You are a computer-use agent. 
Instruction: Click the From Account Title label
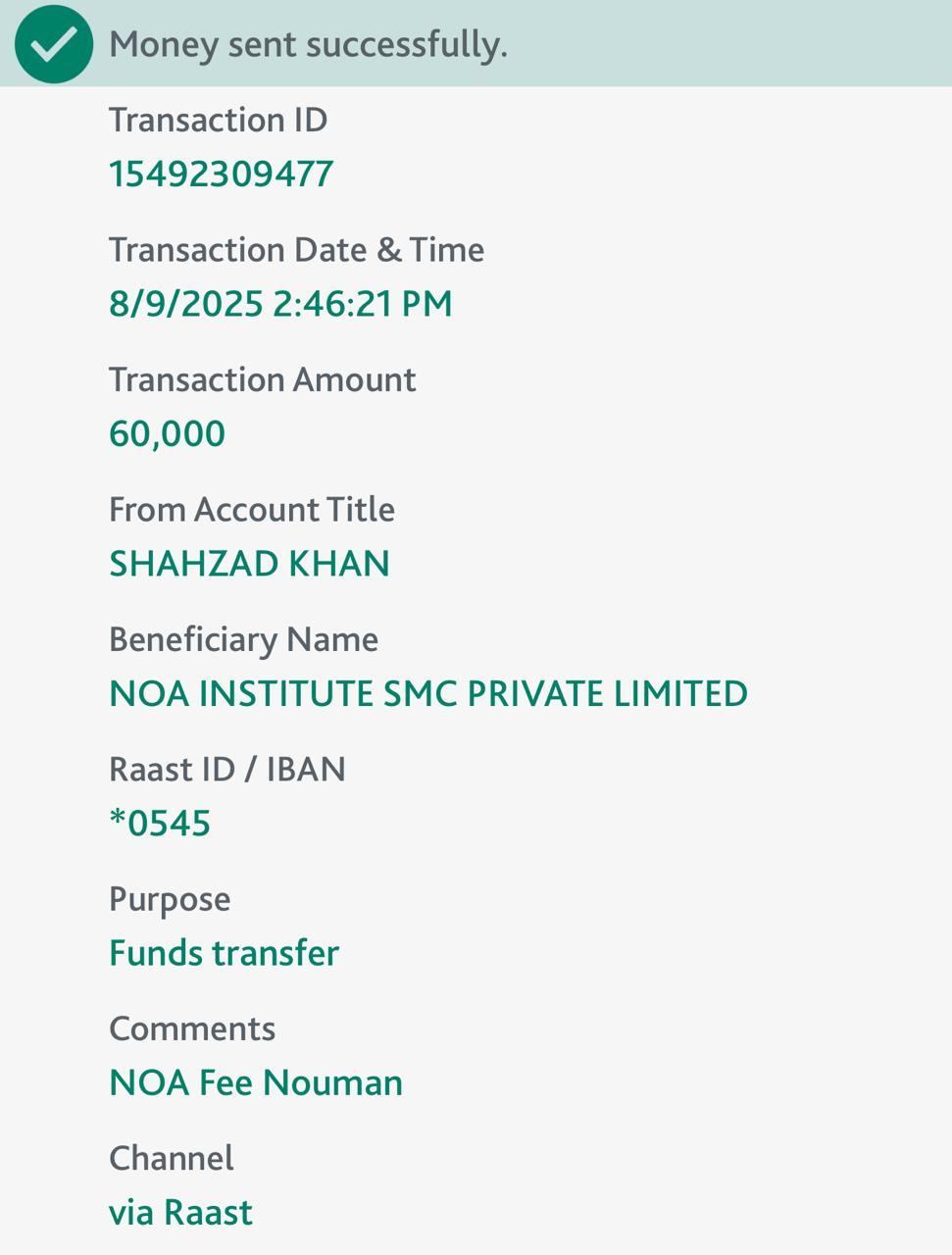[251, 510]
